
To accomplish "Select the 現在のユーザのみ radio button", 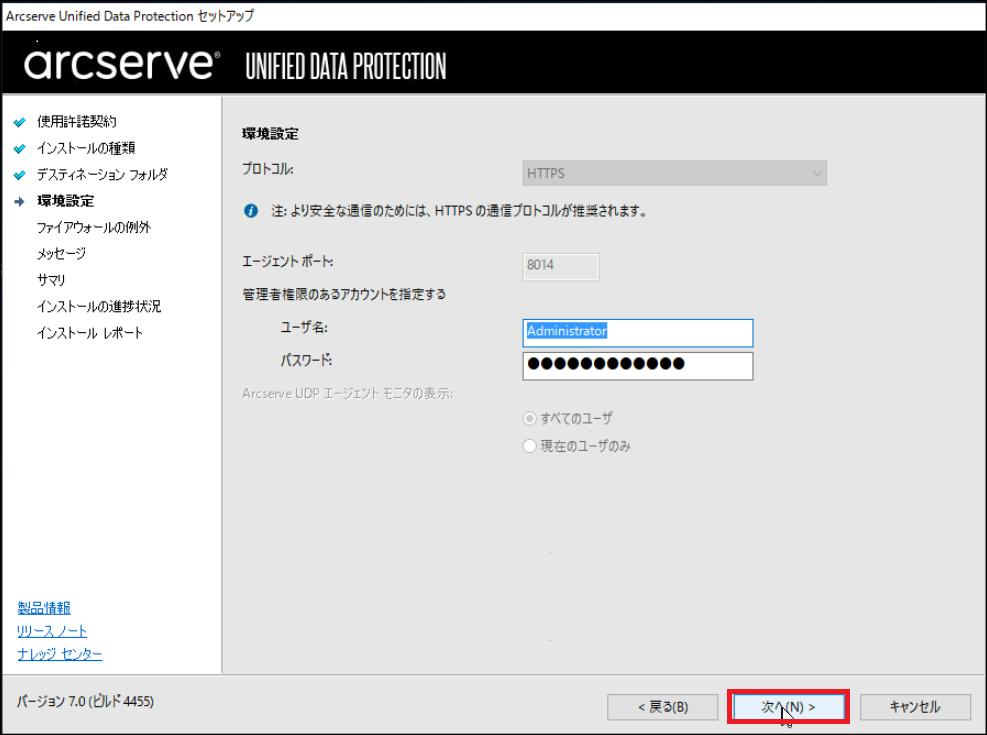I will 530,446.
